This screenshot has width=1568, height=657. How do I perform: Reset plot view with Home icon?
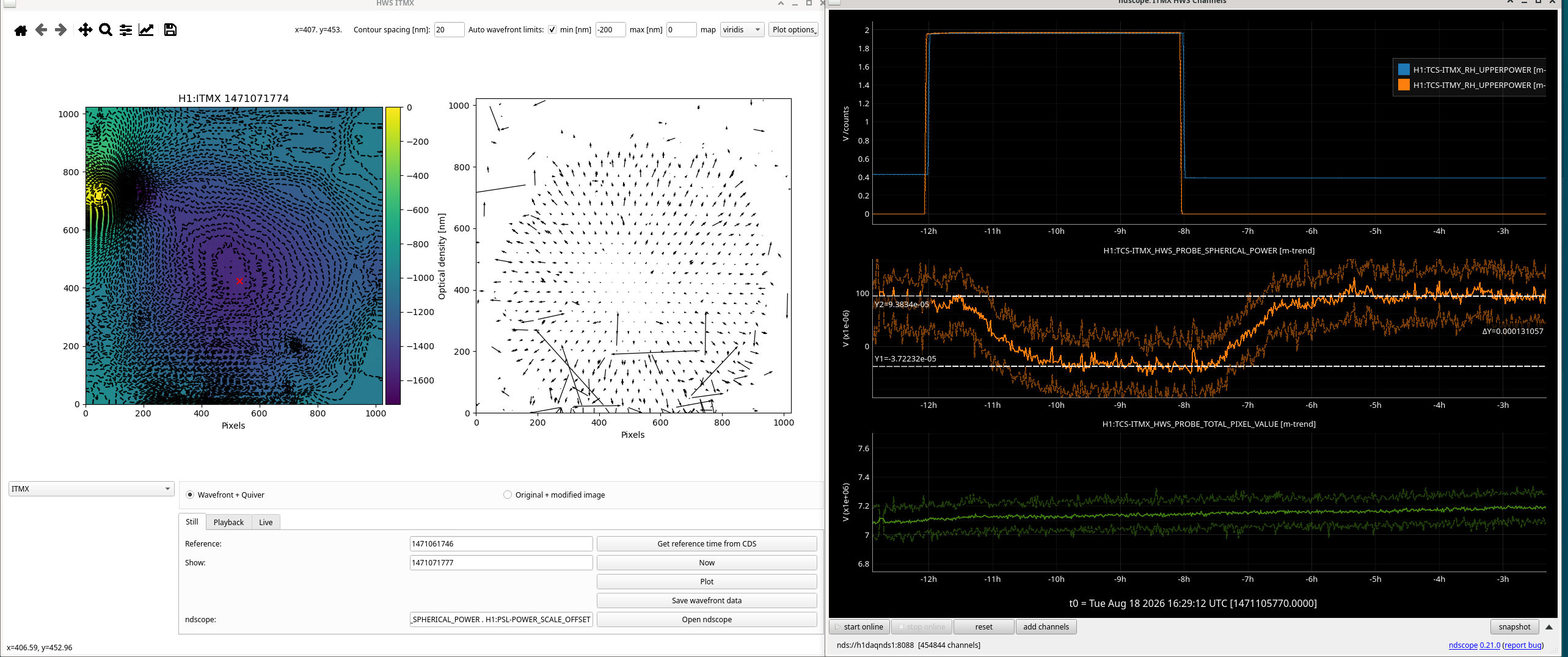pyautogui.click(x=21, y=30)
